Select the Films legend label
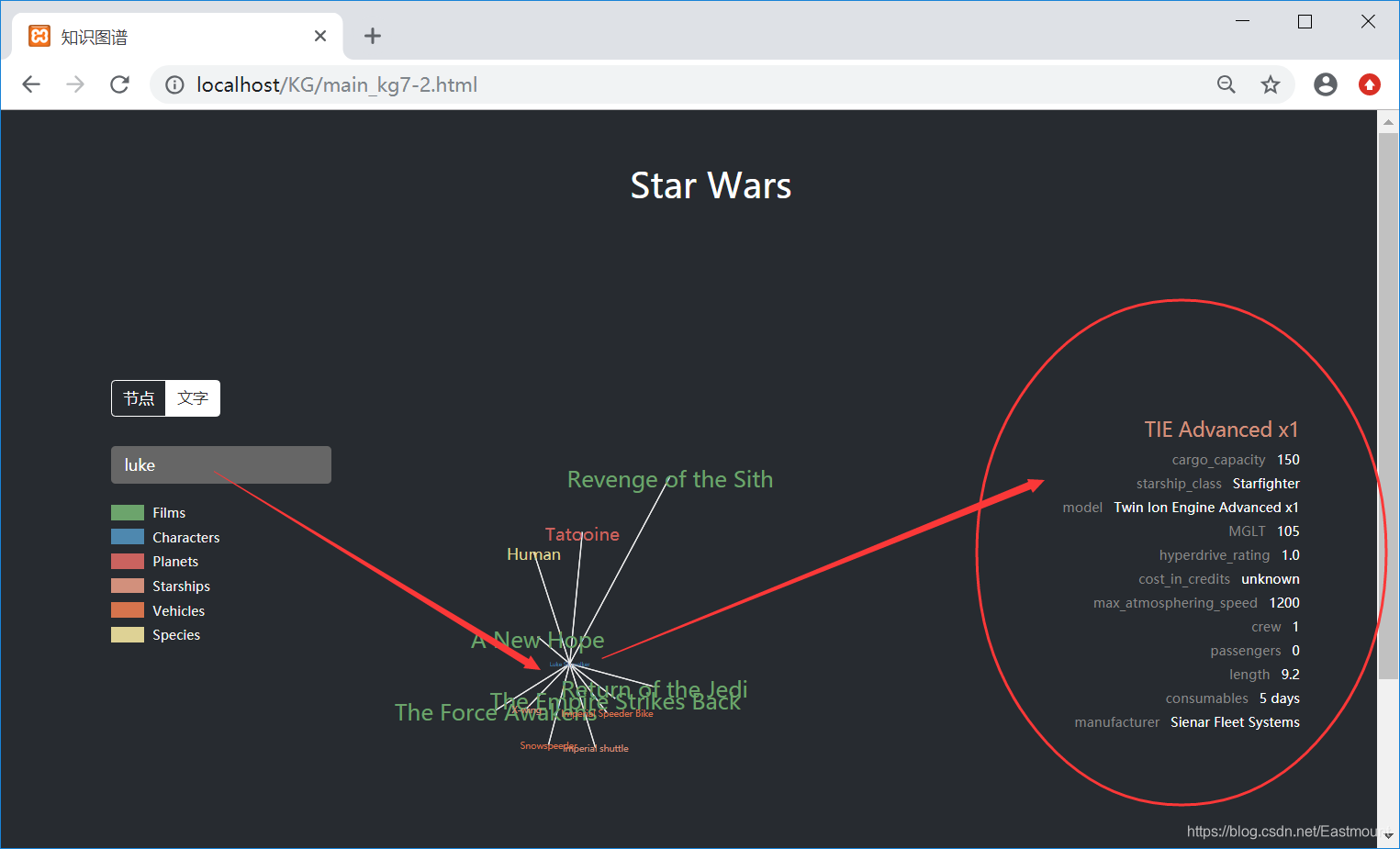The height and width of the screenshot is (849, 1400). point(169,513)
